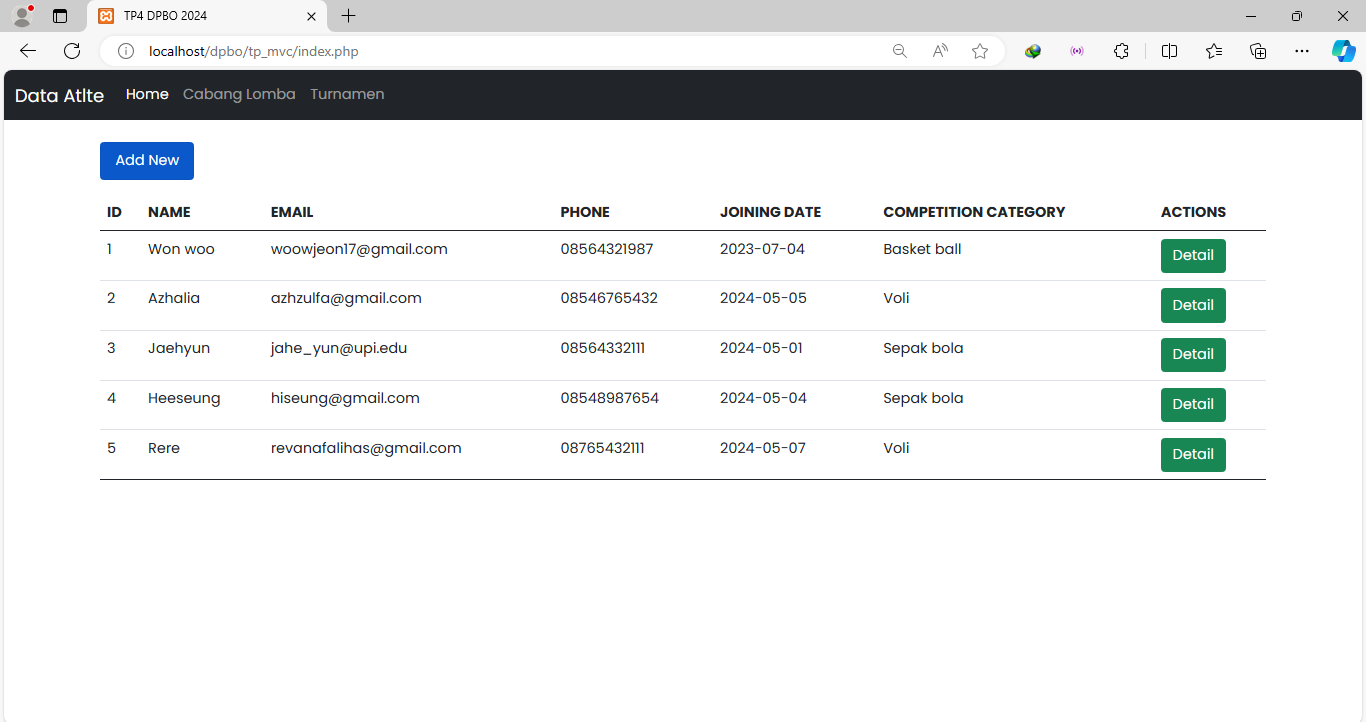Open the Favorites list icon
Screen dimensions: 1366x722
click(1214, 51)
